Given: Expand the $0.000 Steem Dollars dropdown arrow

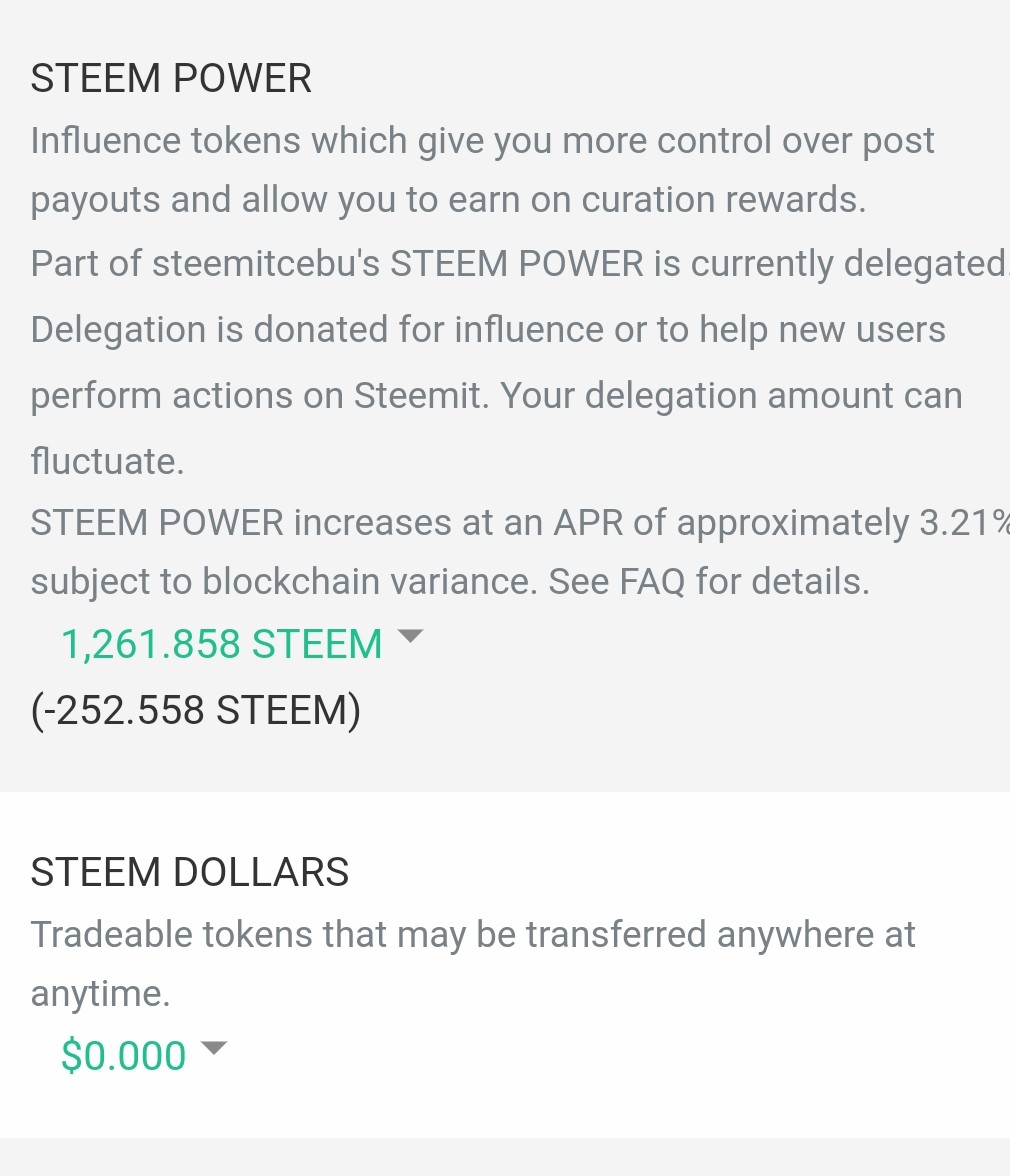Looking at the screenshot, I should (214, 1048).
